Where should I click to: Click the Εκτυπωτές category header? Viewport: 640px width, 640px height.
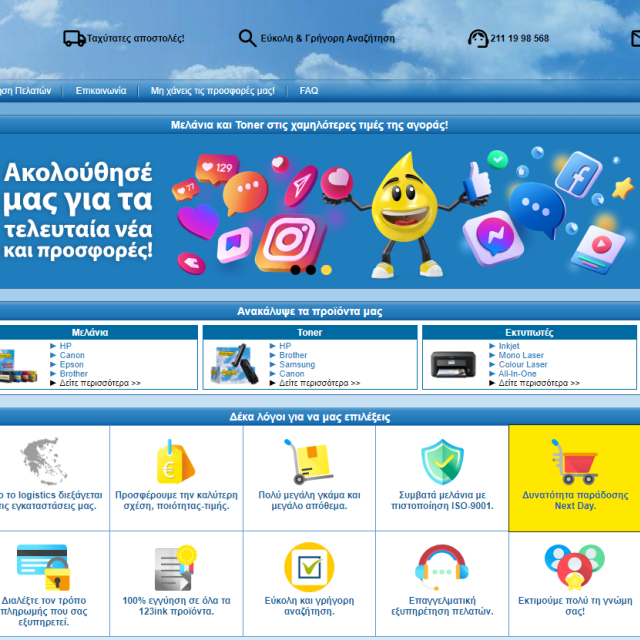(529, 332)
